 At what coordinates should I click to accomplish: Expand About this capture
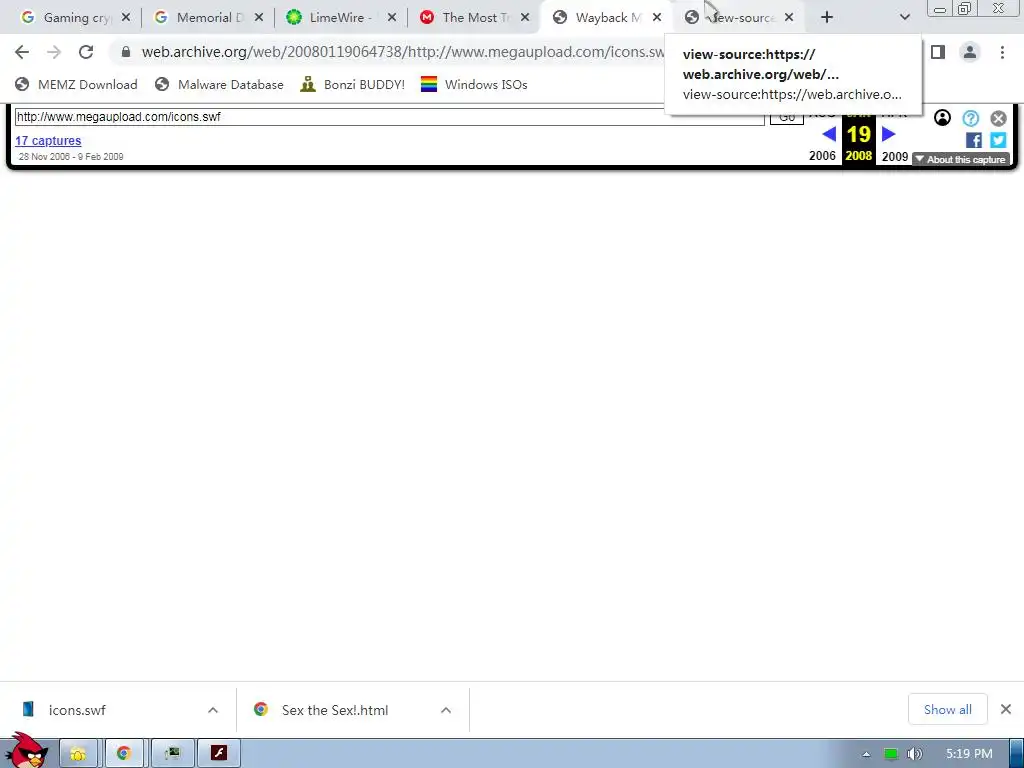point(961,159)
